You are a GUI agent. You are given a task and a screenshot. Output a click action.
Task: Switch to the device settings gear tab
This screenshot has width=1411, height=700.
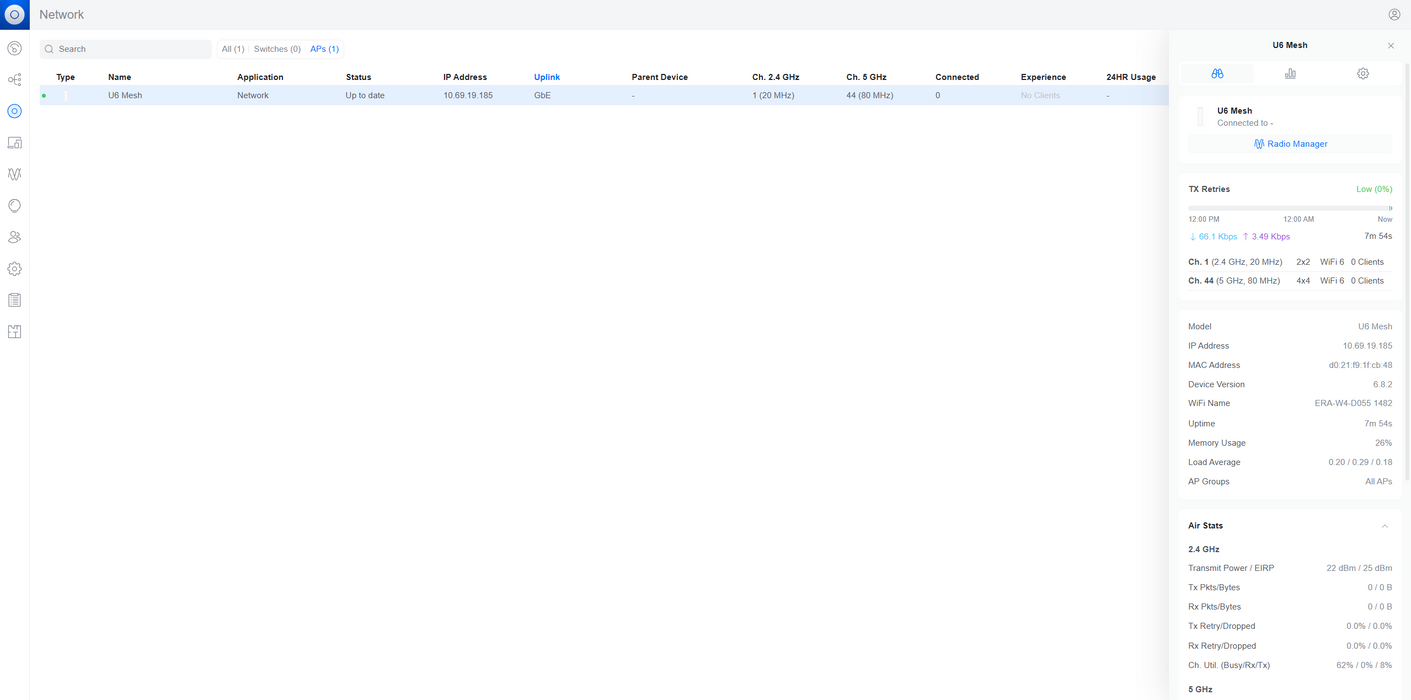pyautogui.click(x=1363, y=73)
